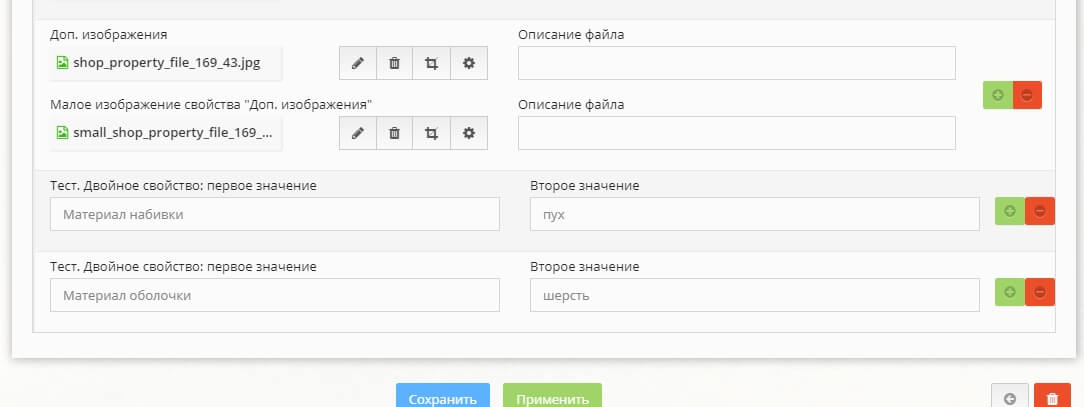The image size is (1084, 407).
Task: Crop the small_shop_property_file image
Action: [431, 133]
